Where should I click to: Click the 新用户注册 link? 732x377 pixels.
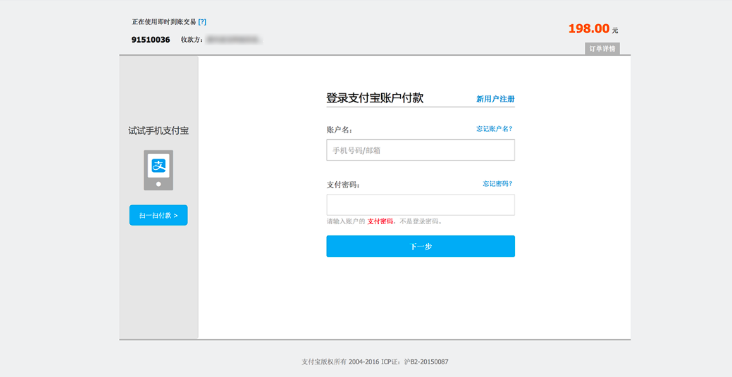coord(495,99)
